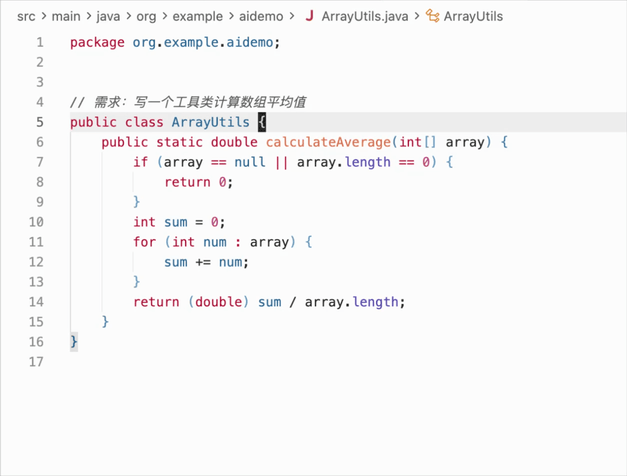Click the Chinese comment on line 4
Screen dimensions: 627x476
(x=188, y=102)
